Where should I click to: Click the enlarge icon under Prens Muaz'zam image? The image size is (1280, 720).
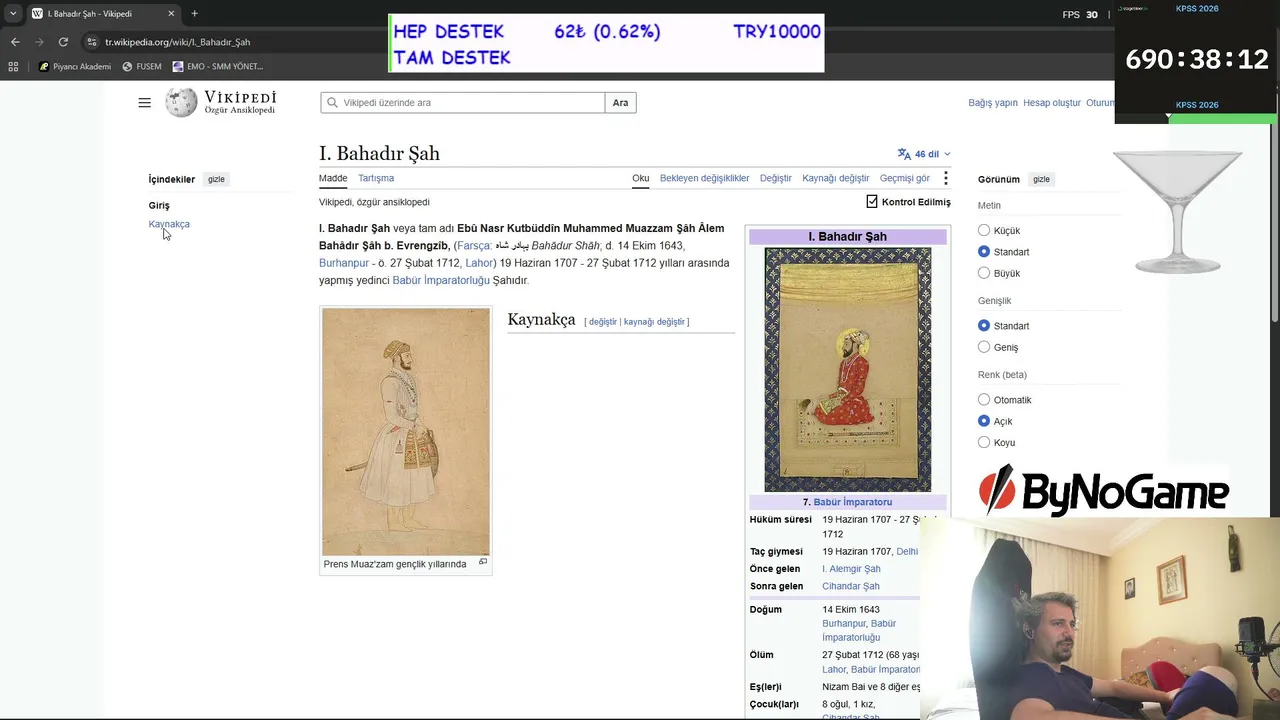point(483,562)
